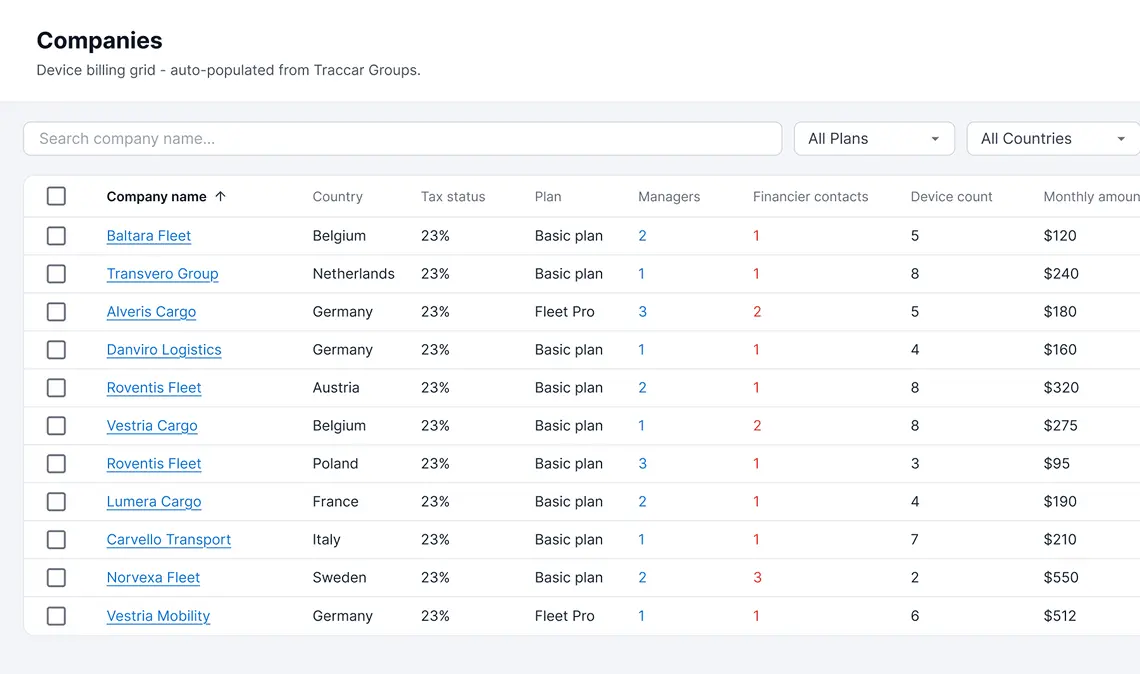Click the Netherlands country cell
Viewport: 1140px width, 674px height.
[x=353, y=273]
